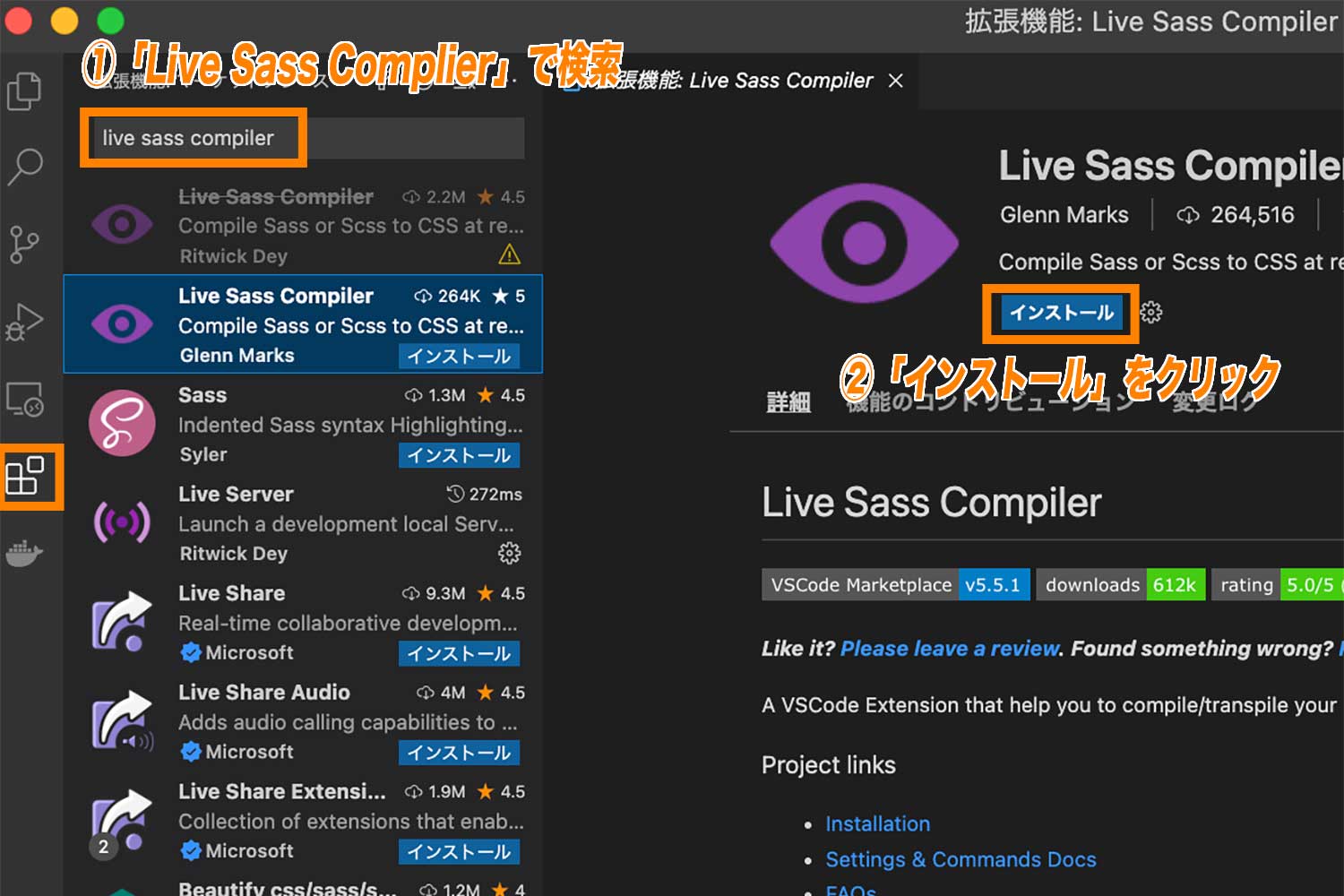Open the Please leave a review link

point(950,649)
